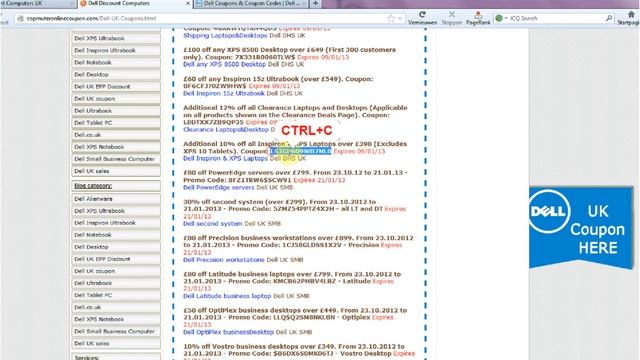Click promo code 1CJ58GLDSS1X2V

pyautogui.click(x=313, y=245)
